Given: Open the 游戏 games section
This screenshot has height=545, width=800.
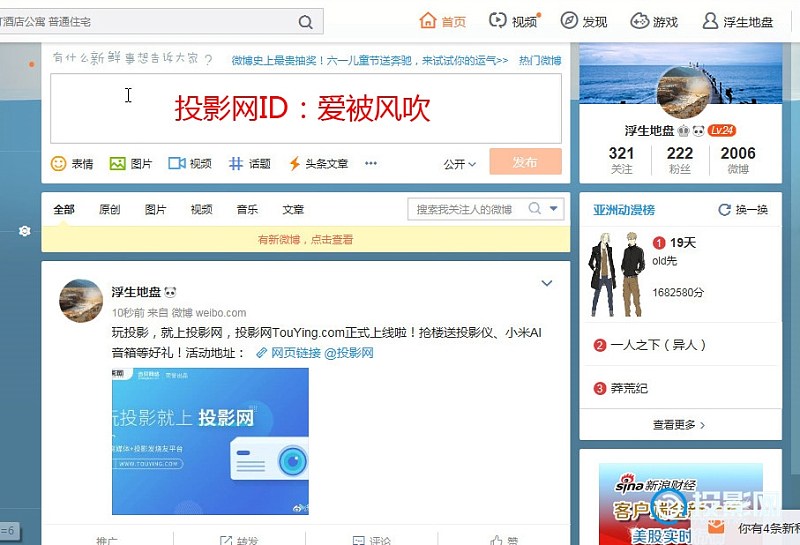Looking at the screenshot, I should point(654,21).
